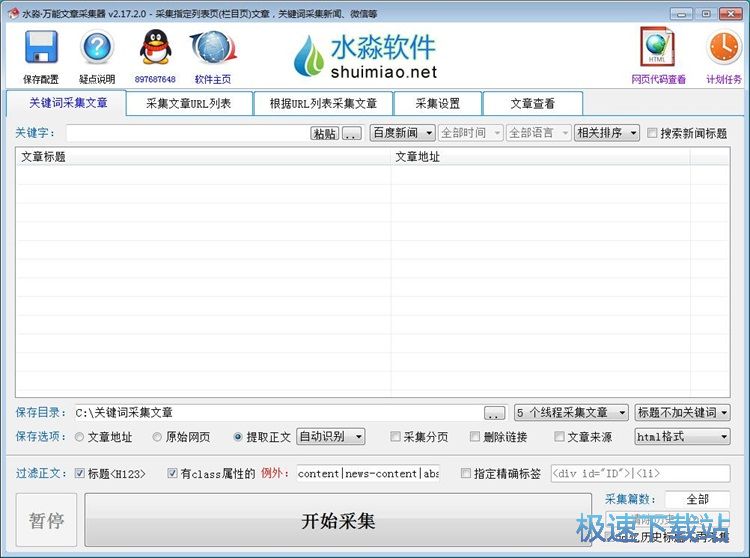Open the software homepage globe icon
Viewport: 750px width, 558px height.
point(213,47)
